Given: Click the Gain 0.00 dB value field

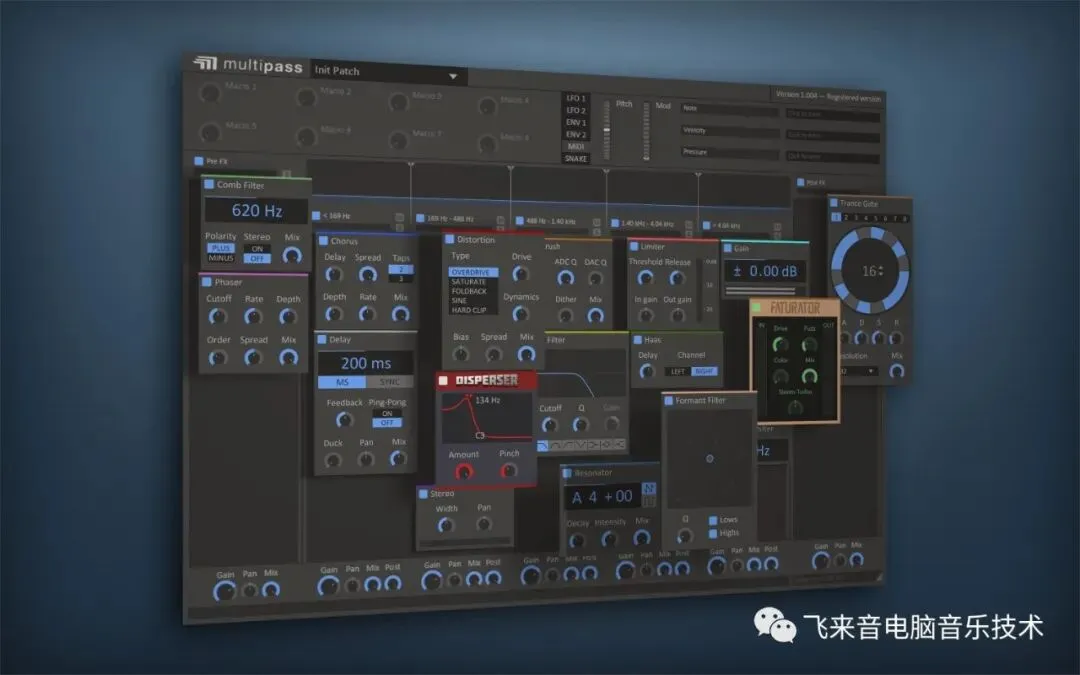Looking at the screenshot, I should coord(765,271).
